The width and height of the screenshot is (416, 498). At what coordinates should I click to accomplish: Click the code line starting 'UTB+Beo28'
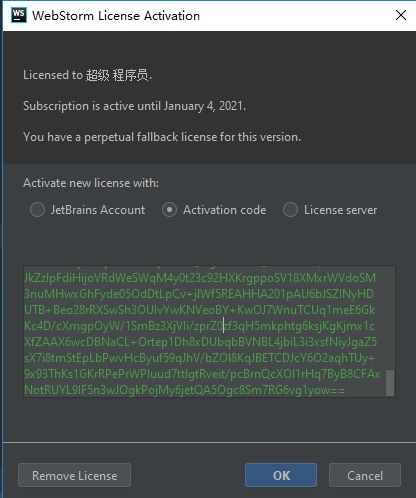tap(199, 310)
